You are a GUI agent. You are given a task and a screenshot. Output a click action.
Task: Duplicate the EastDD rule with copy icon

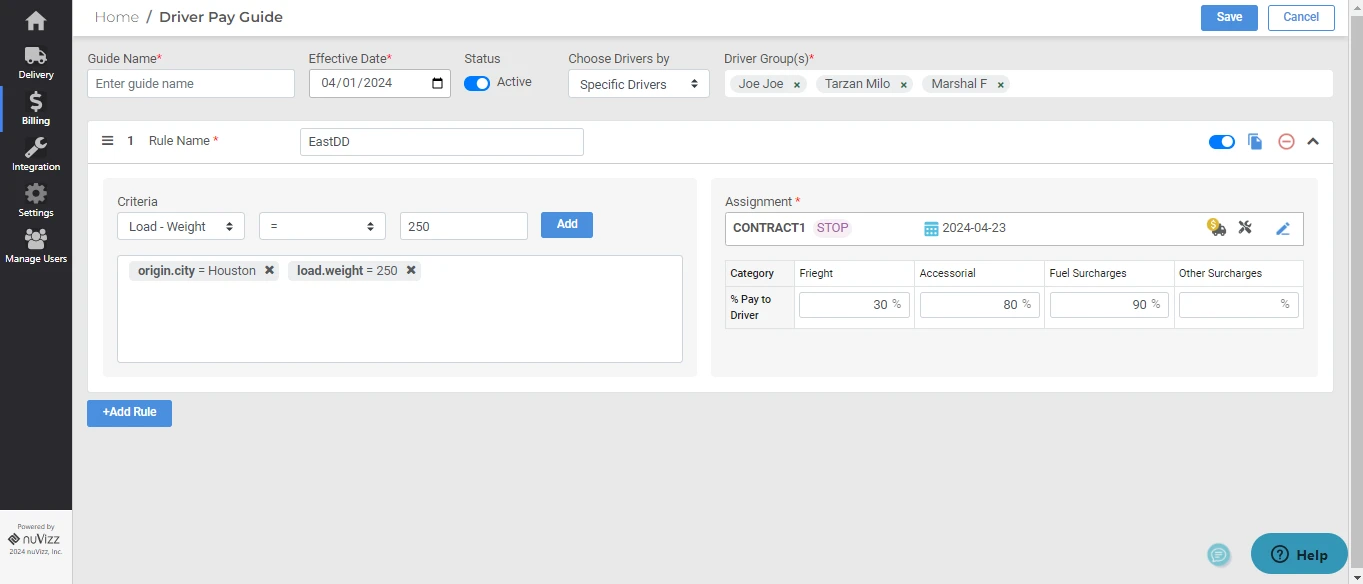point(1255,142)
